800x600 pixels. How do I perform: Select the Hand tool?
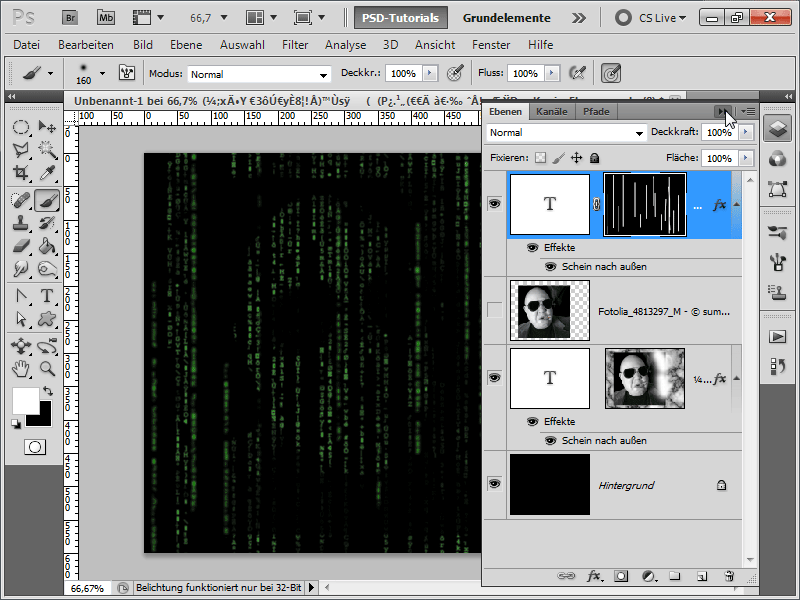coord(20,368)
